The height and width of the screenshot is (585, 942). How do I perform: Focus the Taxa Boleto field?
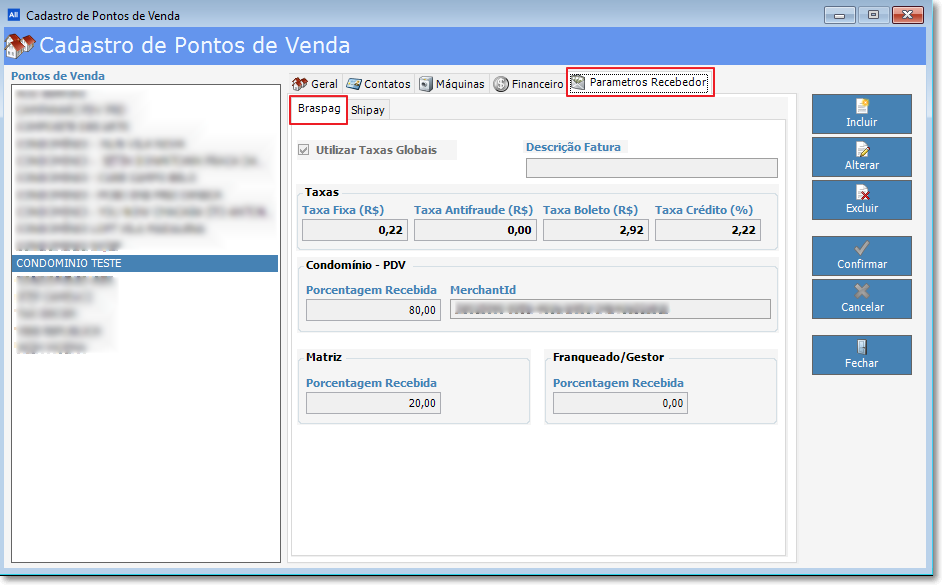(x=595, y=230)
